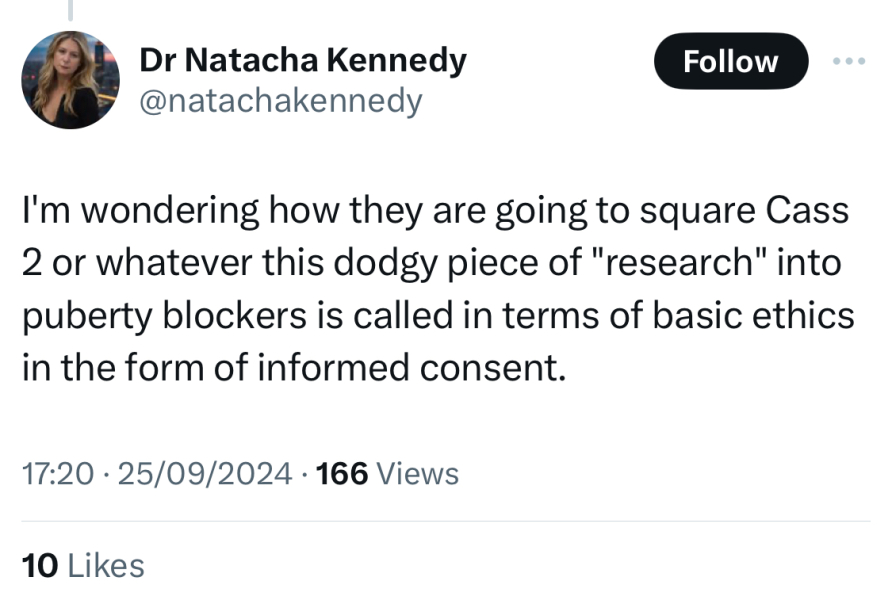Viewport: 892px width, 600px height.
Task: Click the divider line above the Likes row
Action: [446, 521]
